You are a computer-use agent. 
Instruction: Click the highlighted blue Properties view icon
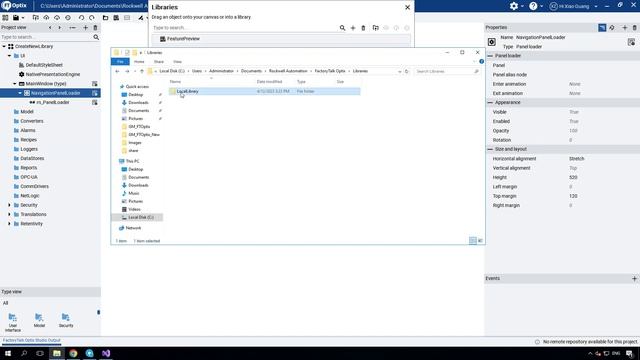pos(602,27)
